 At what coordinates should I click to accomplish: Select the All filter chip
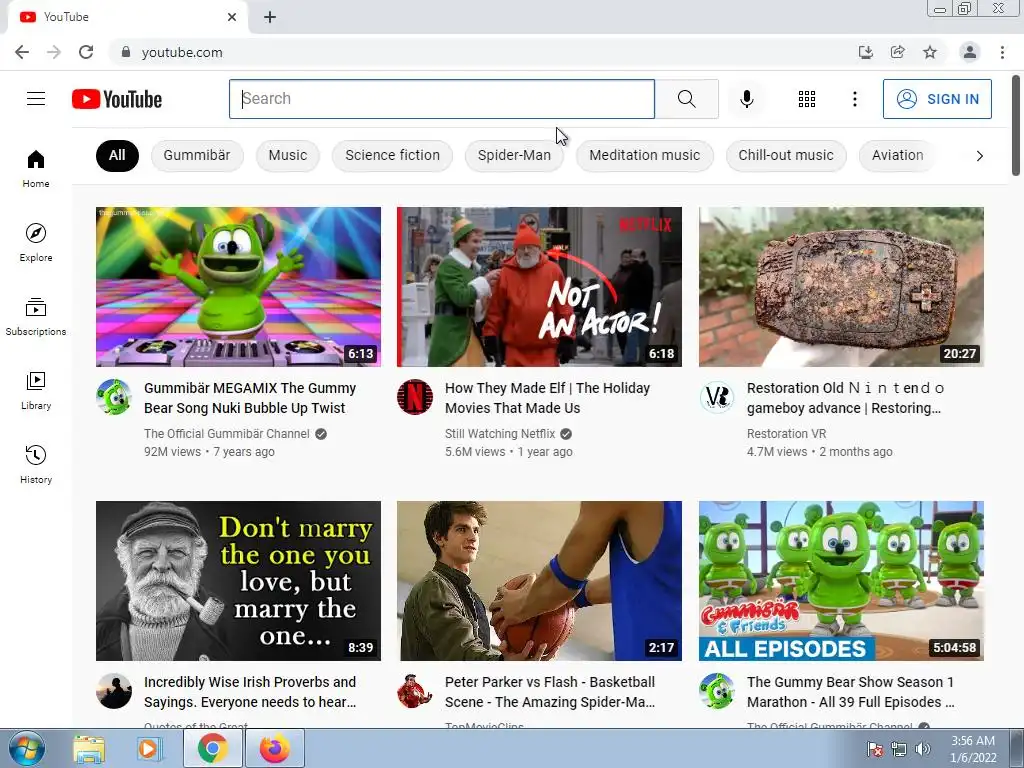coord(117,155)
